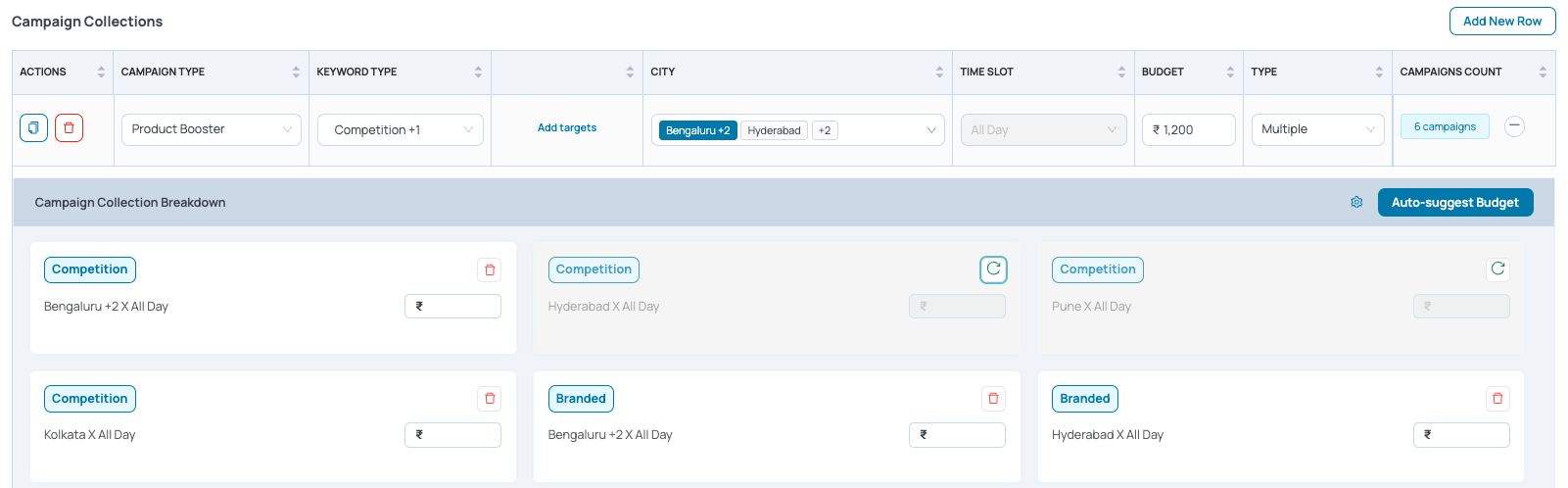
Task: Expand the Competition +1 keyword type dropdown
Action: [401, 129]
